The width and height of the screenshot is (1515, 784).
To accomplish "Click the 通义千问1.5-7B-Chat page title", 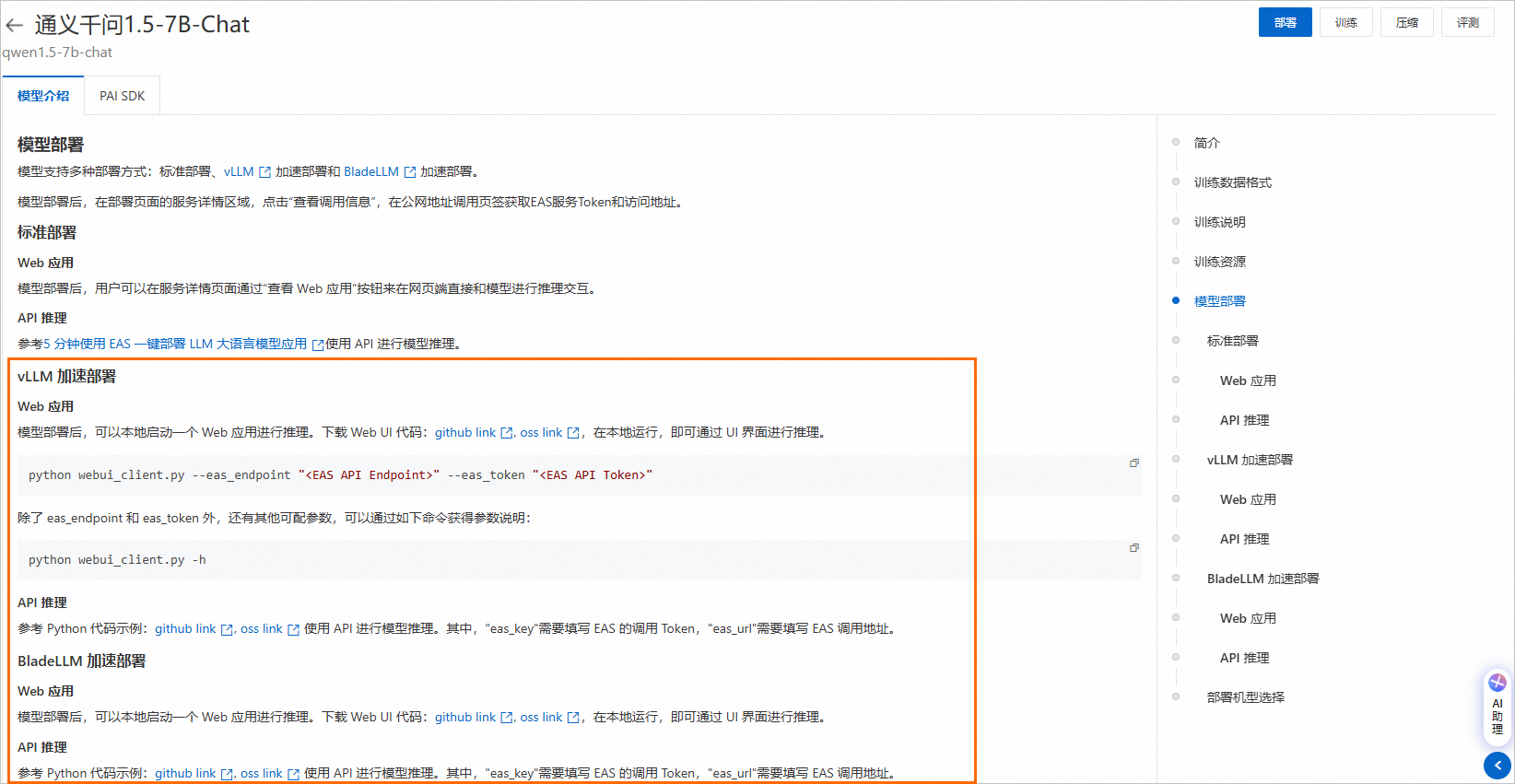I will [x=142, y=25].
